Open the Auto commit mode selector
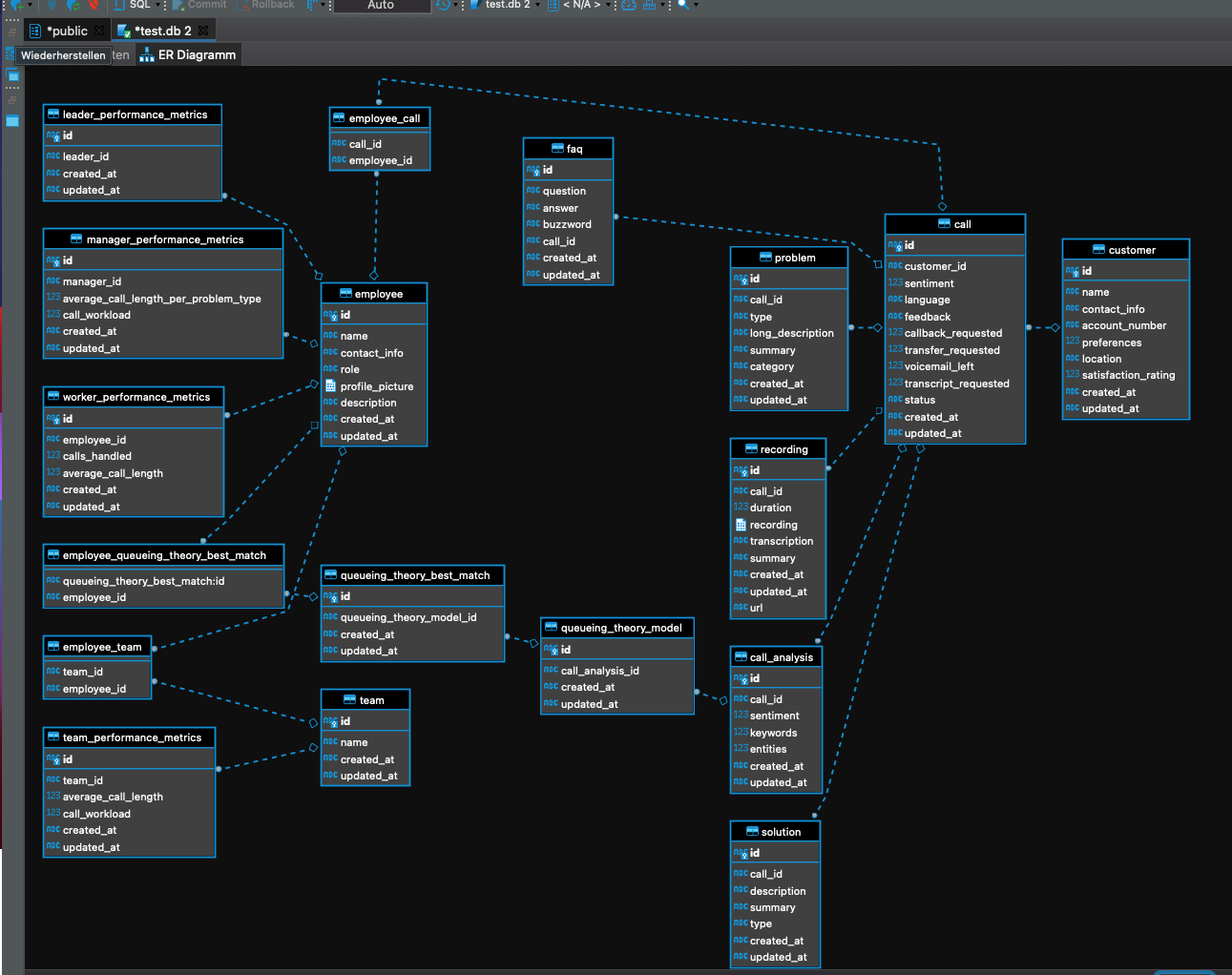Viewport: 1232px width, 975px height. click(x=381, y=5)
